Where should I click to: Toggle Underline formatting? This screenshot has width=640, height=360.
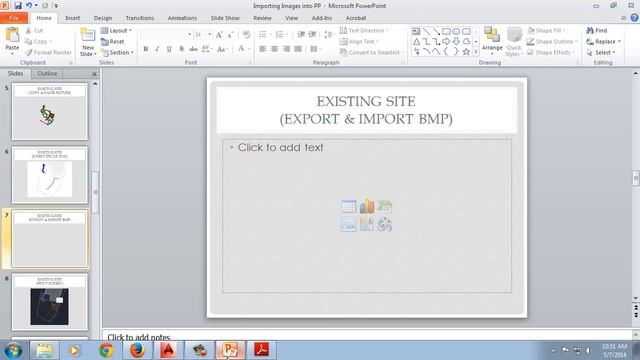169,49
